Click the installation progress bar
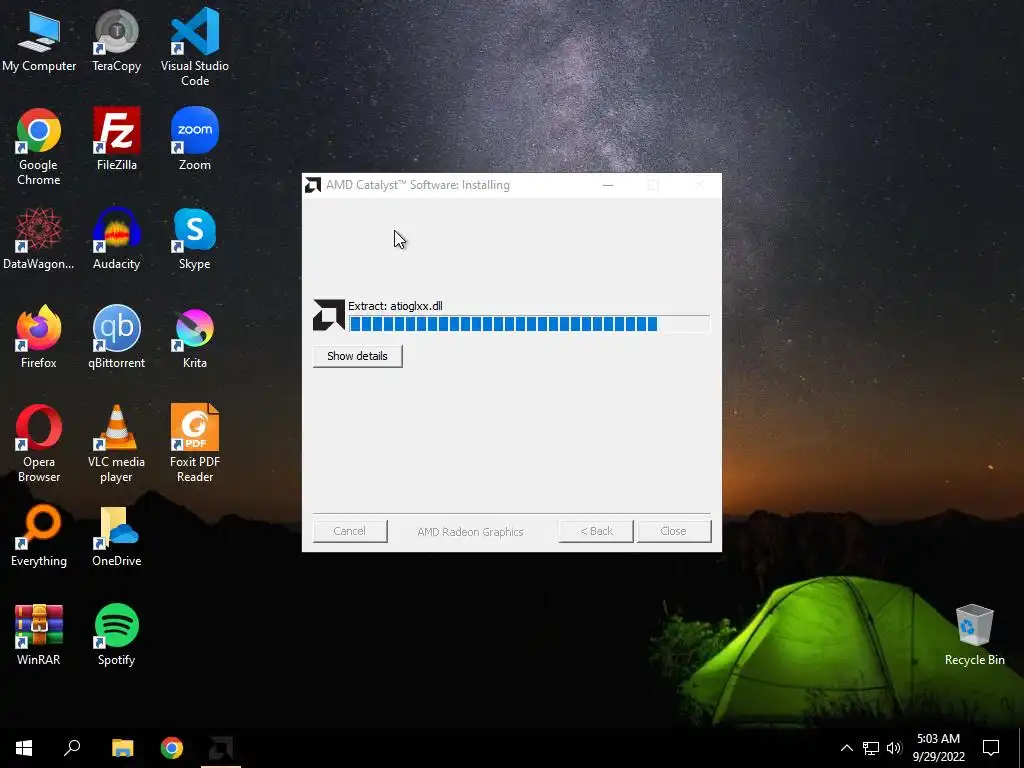 (x=529, y=324)
